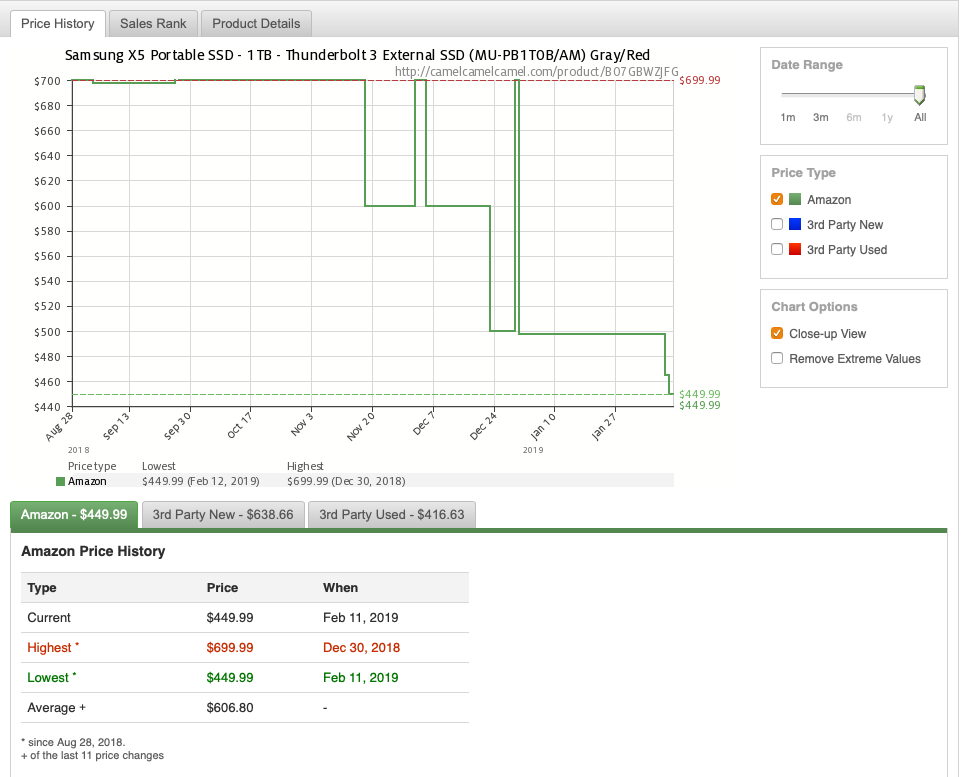The height and width of the screenshot is (777, 963).
Task: Click the Price Type panel heading
Action: pyautogui.click(x=803, y=173)
